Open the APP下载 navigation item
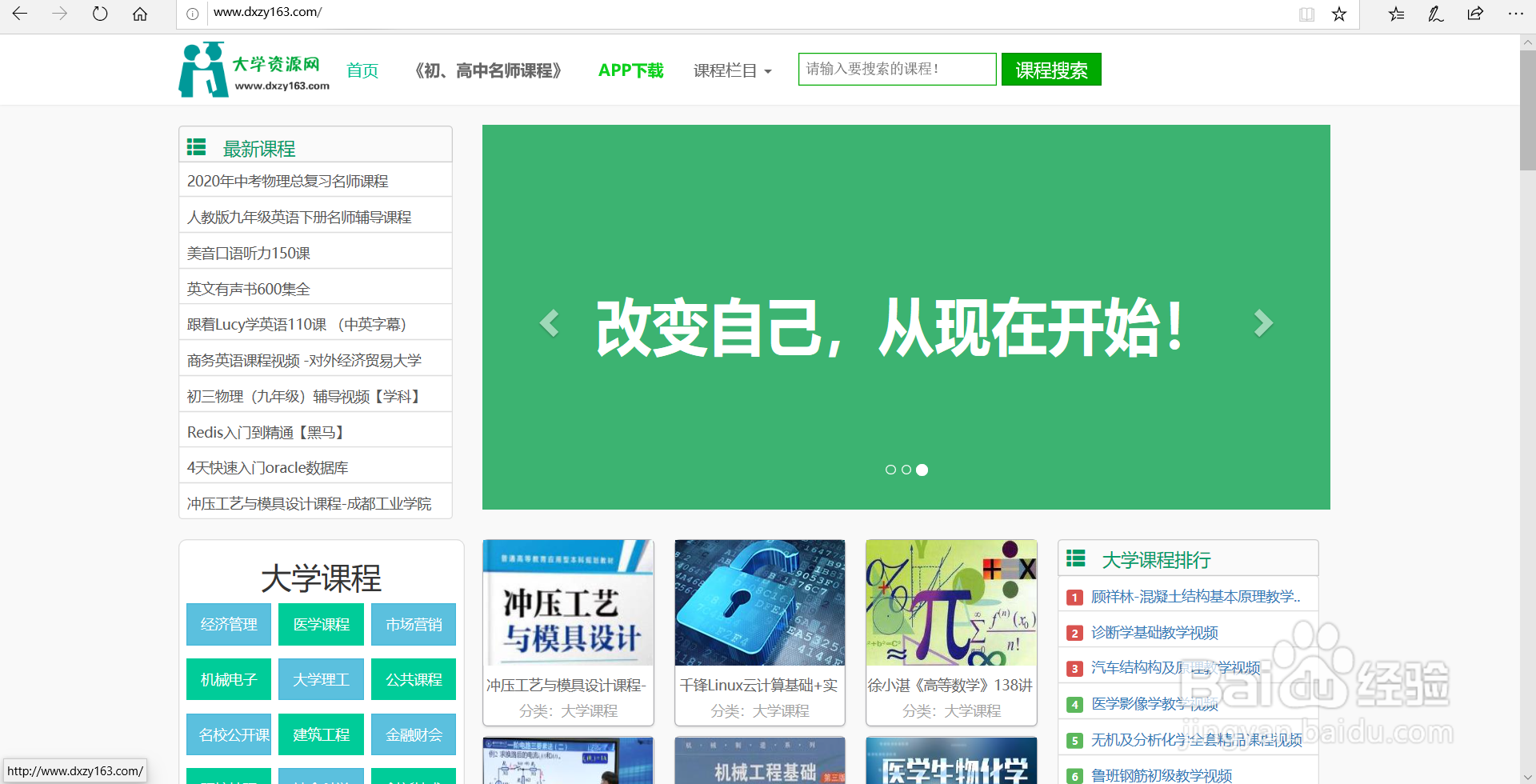1536x784 pixels. point(631,70)
